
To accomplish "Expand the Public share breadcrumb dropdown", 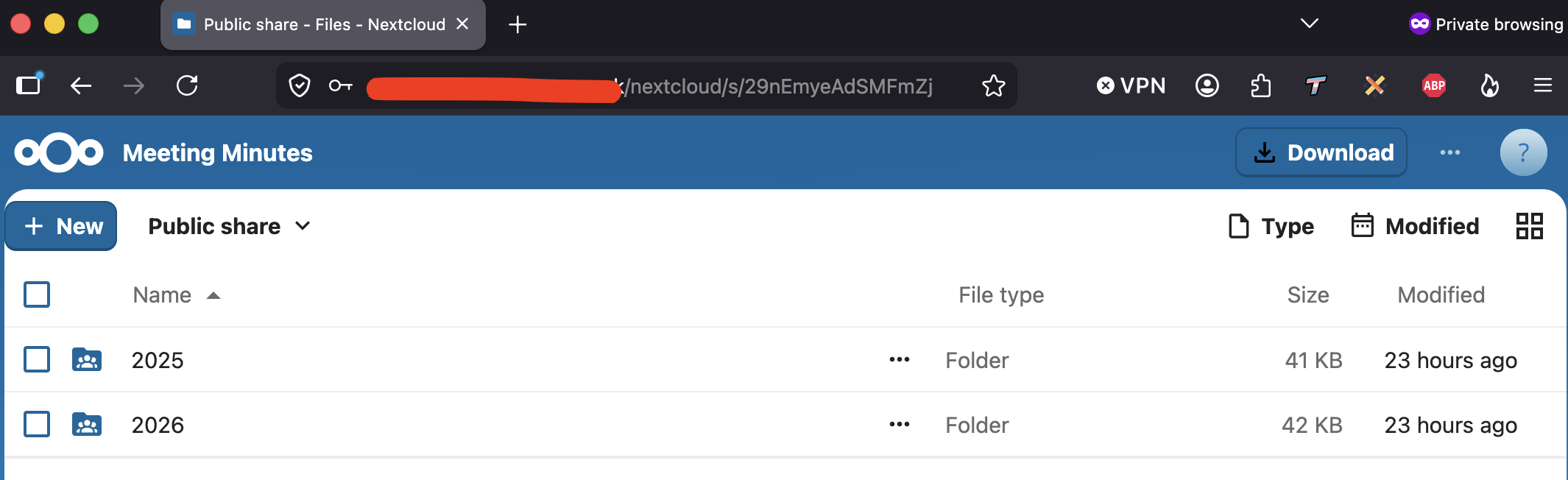I will 229,226.
